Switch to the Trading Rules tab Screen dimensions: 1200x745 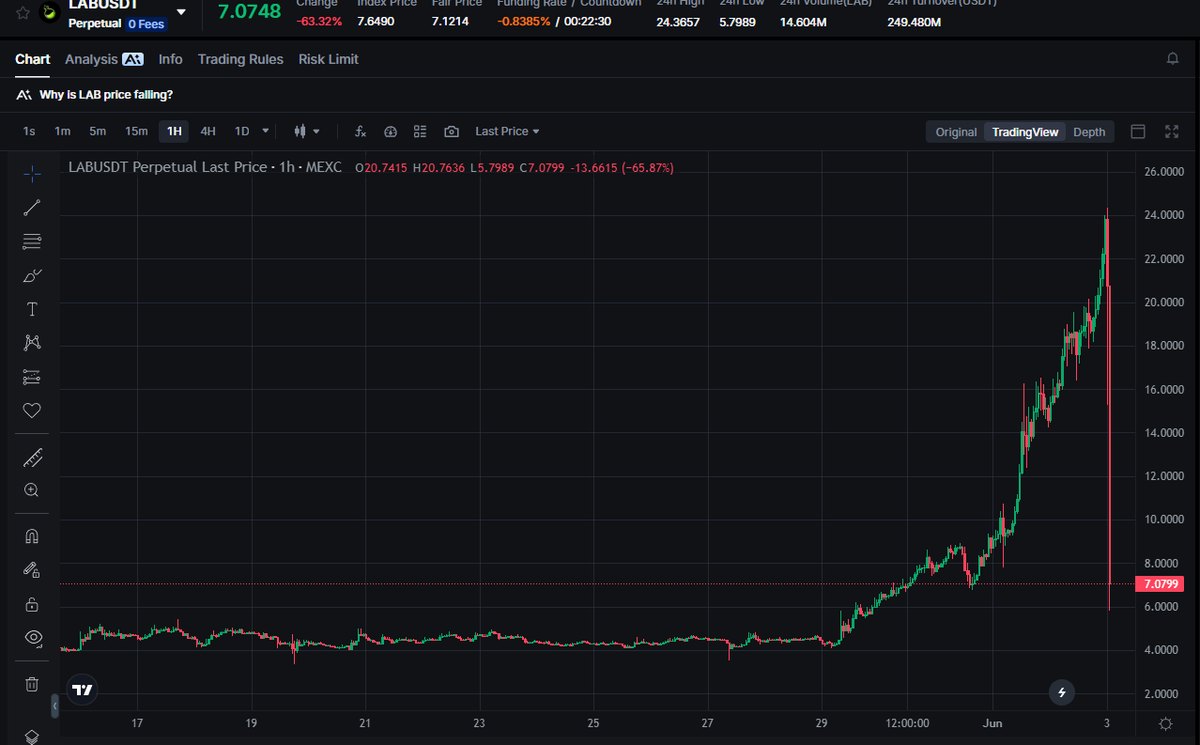click(x=240, y=59)
